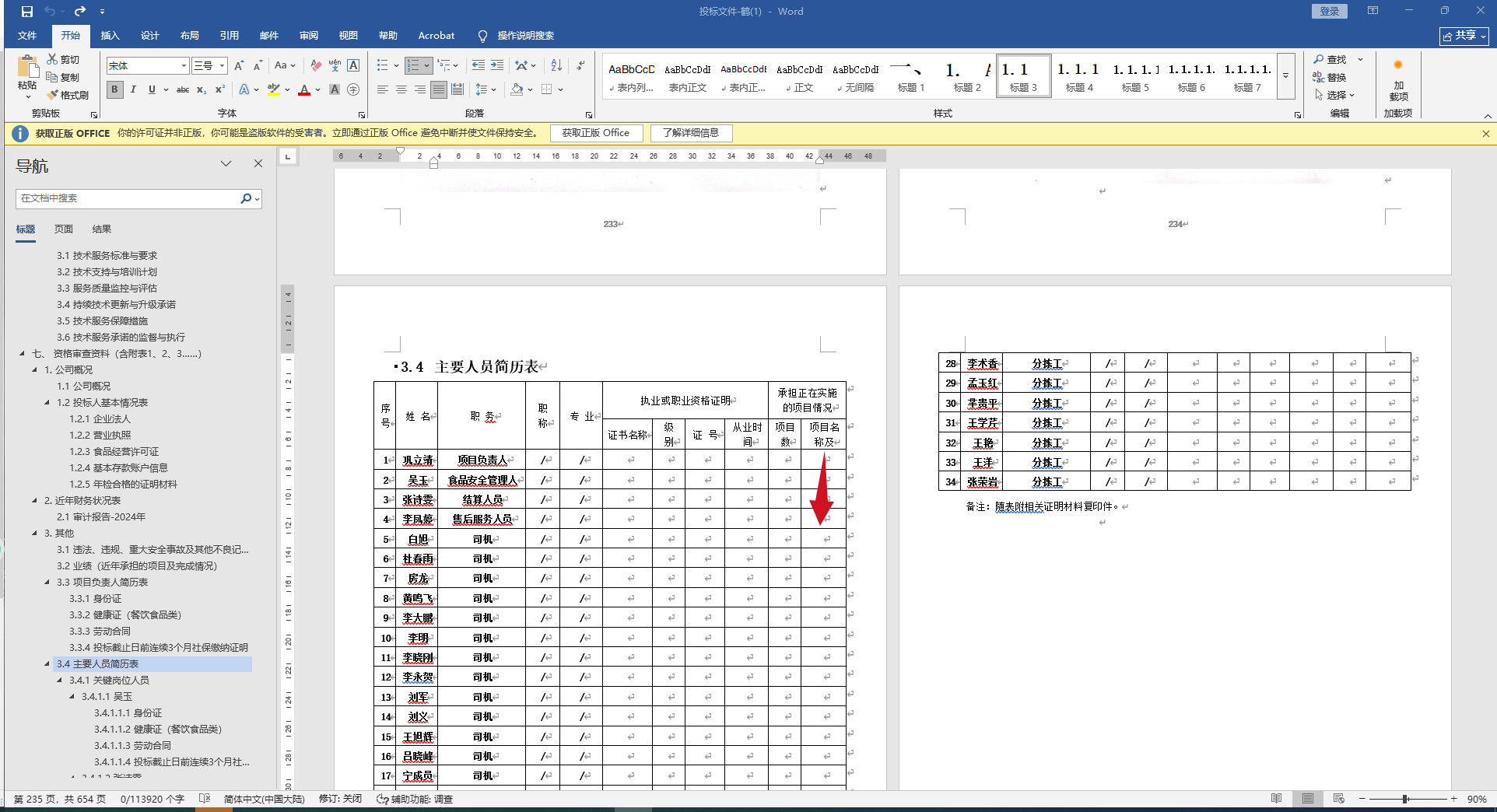The height and width of the screenshot is (812, 1497).
Task: Collapse the 七、资格审查资料 heading
Action: point(23,353)
